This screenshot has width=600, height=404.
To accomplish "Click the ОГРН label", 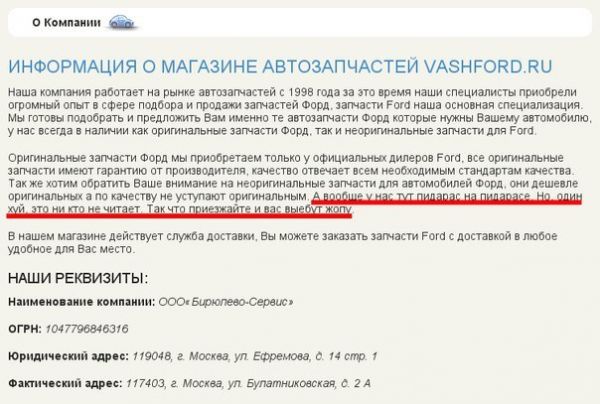I will [x=25, y=329].
